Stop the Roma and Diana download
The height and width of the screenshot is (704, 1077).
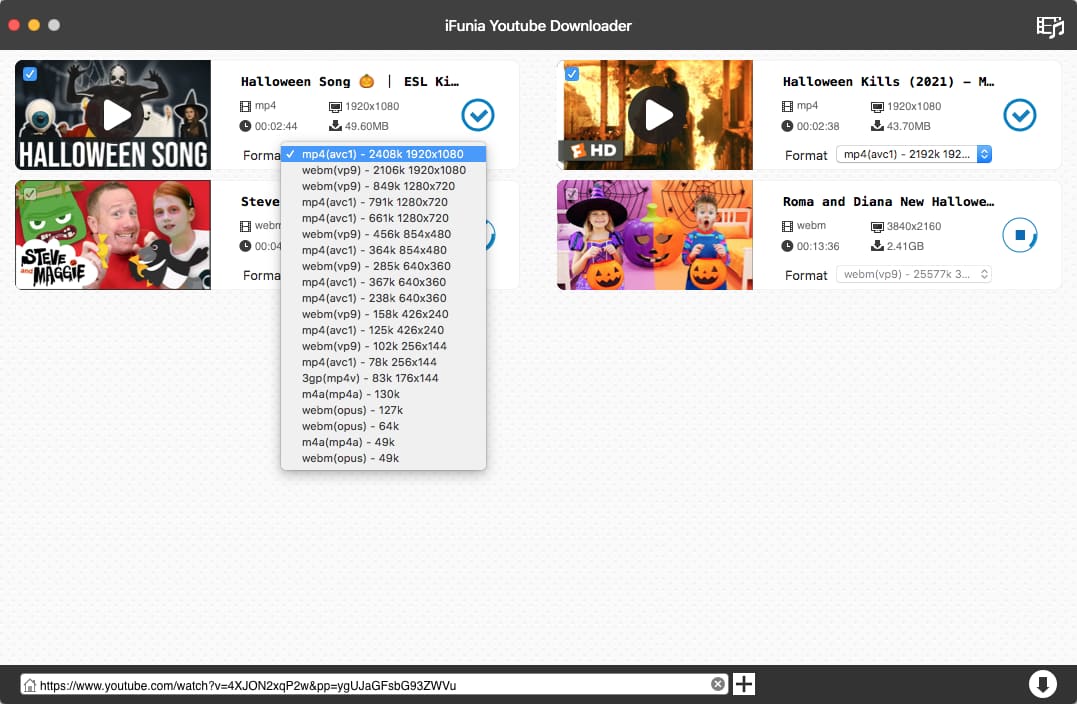[1020, 235]
